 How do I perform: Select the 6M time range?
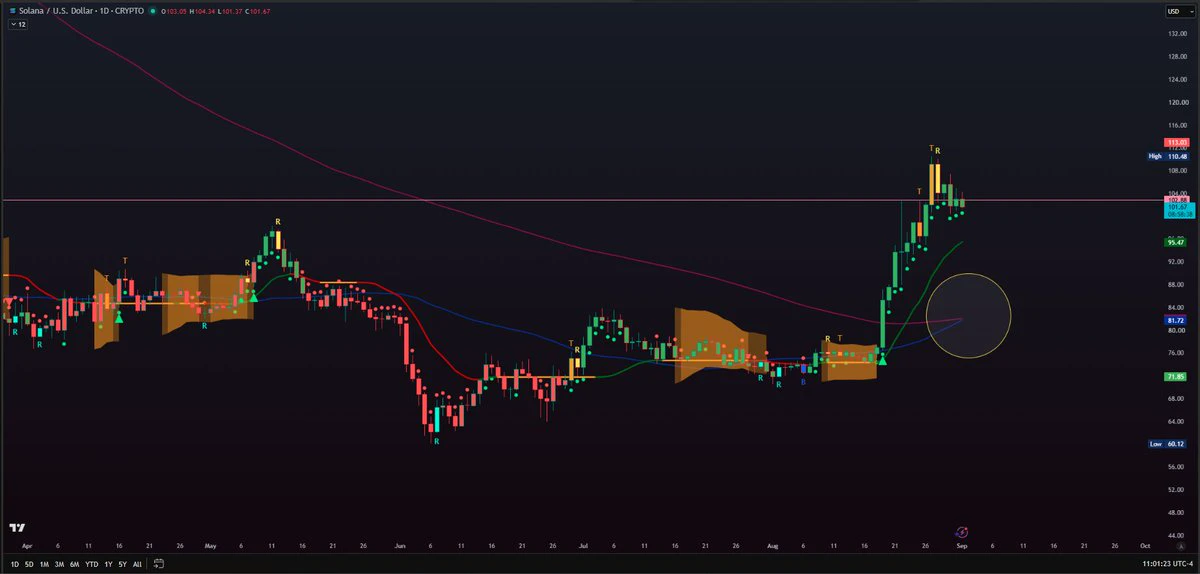point(75,564)
